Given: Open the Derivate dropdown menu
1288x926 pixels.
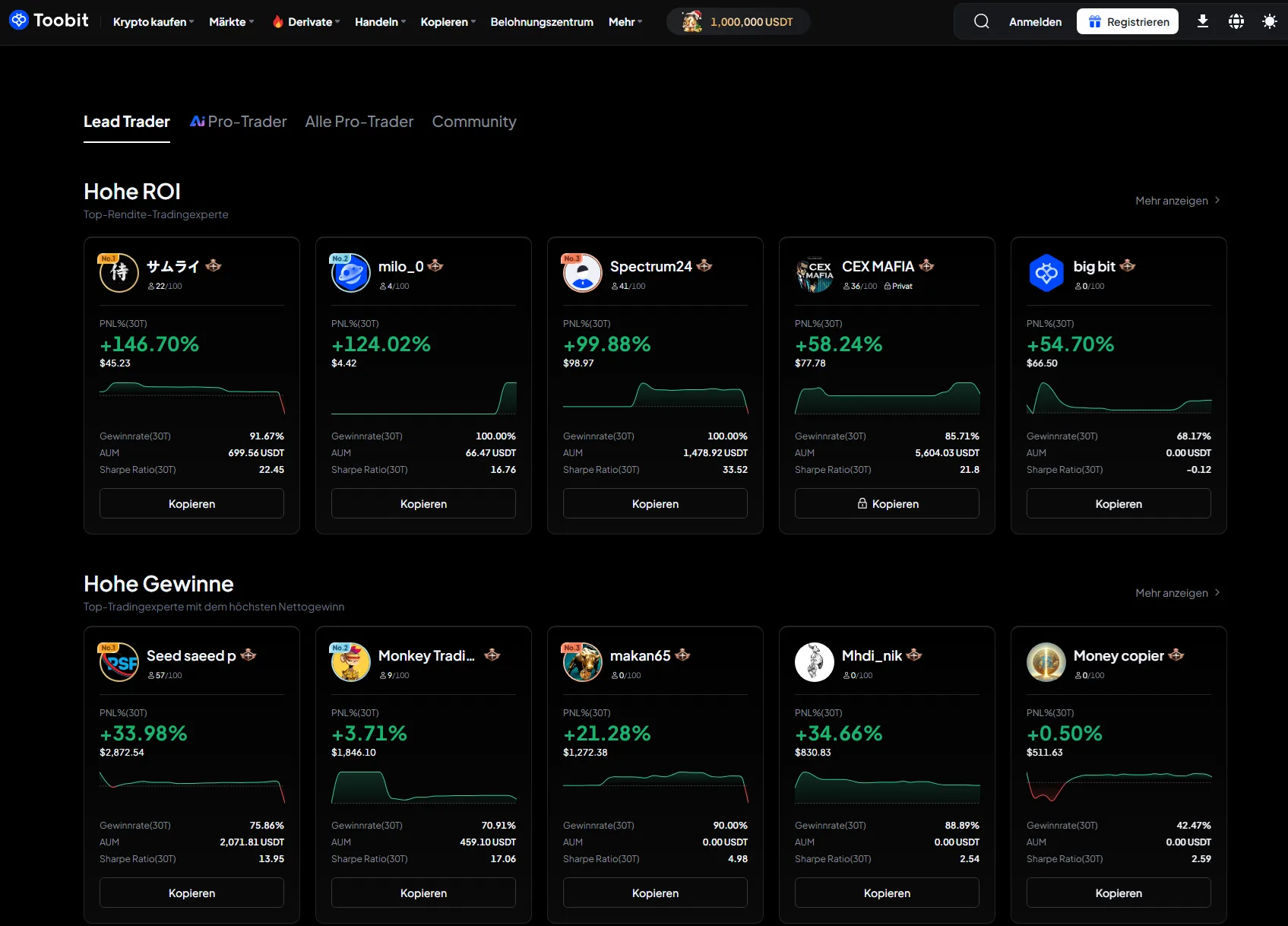Looking at the screenshot, I should pyautogui.click(x=314, y=22).
